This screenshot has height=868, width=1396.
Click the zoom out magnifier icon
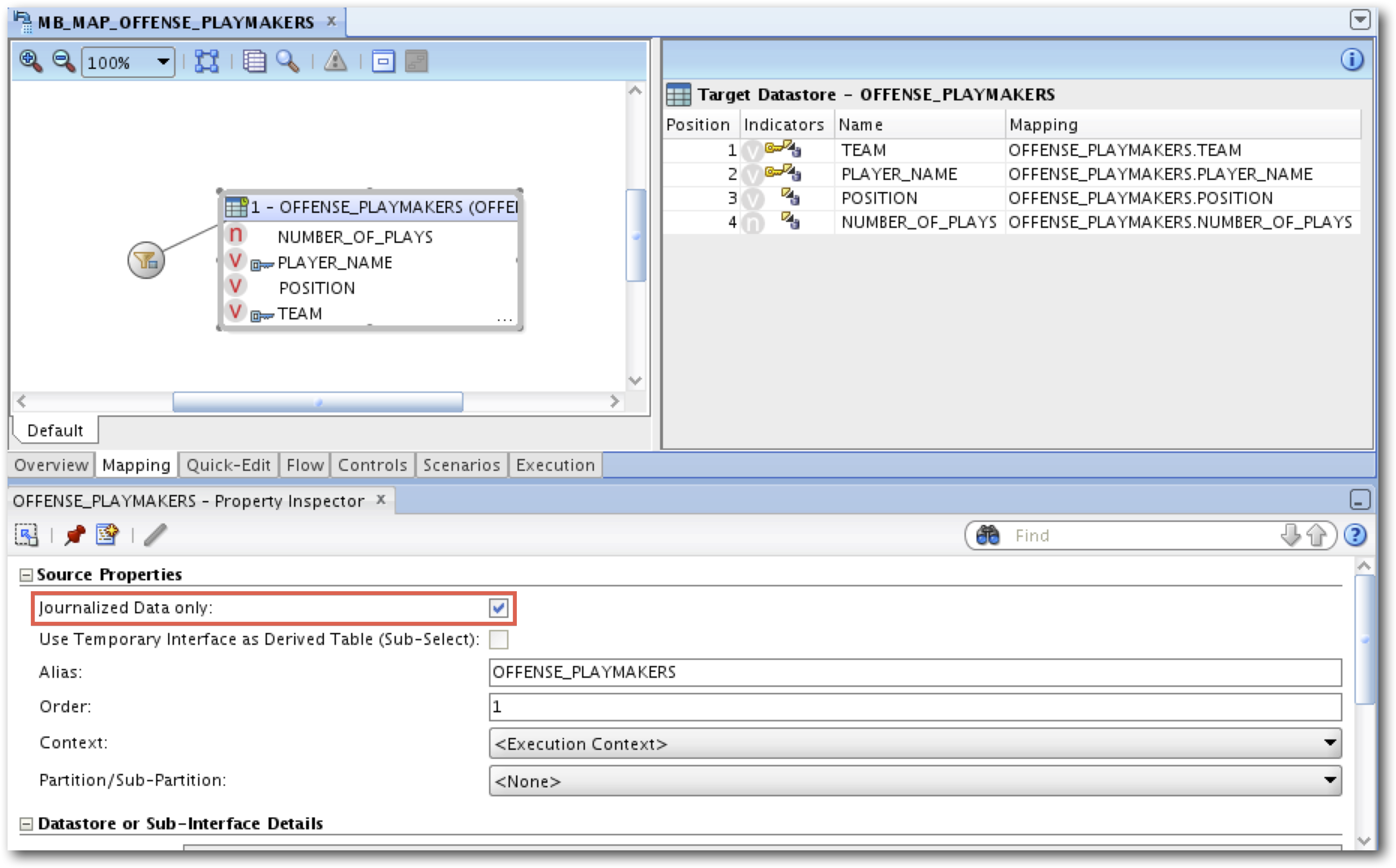click(x=63, y=61)
